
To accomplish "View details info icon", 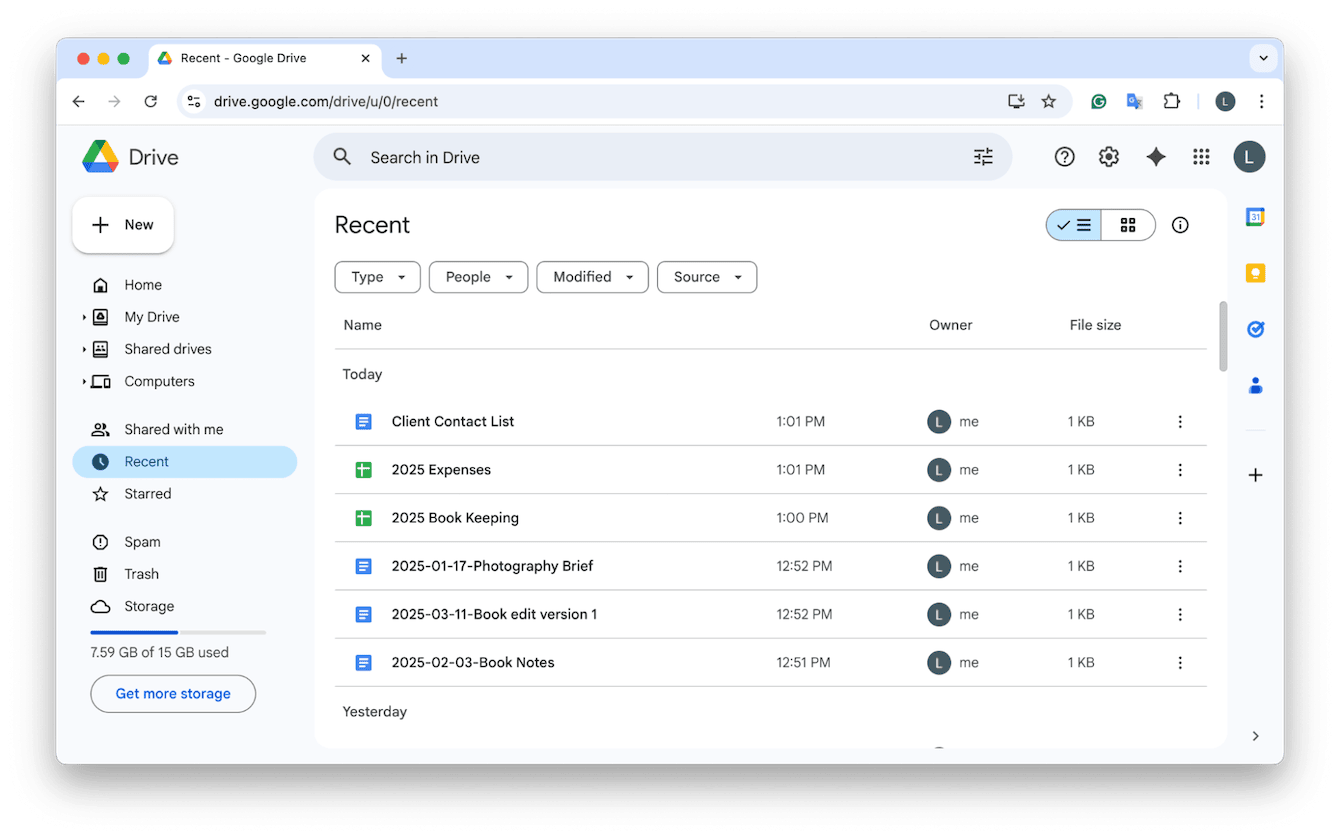I will [x=1180, y=225].
